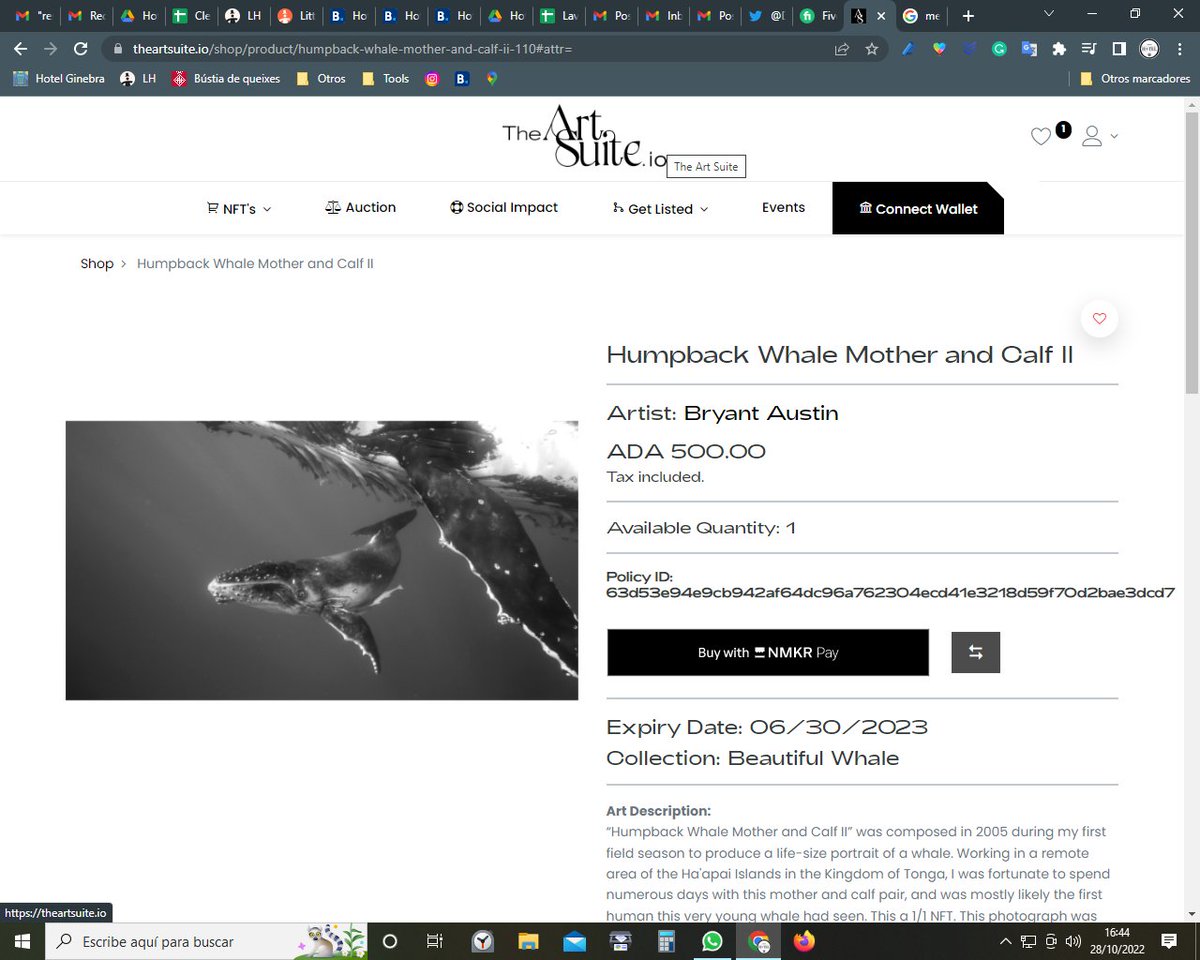Close the current Art Suite tab
The height and width of the screenshot is (960, 1200).
pyautogui.click(x=881, y=16)
